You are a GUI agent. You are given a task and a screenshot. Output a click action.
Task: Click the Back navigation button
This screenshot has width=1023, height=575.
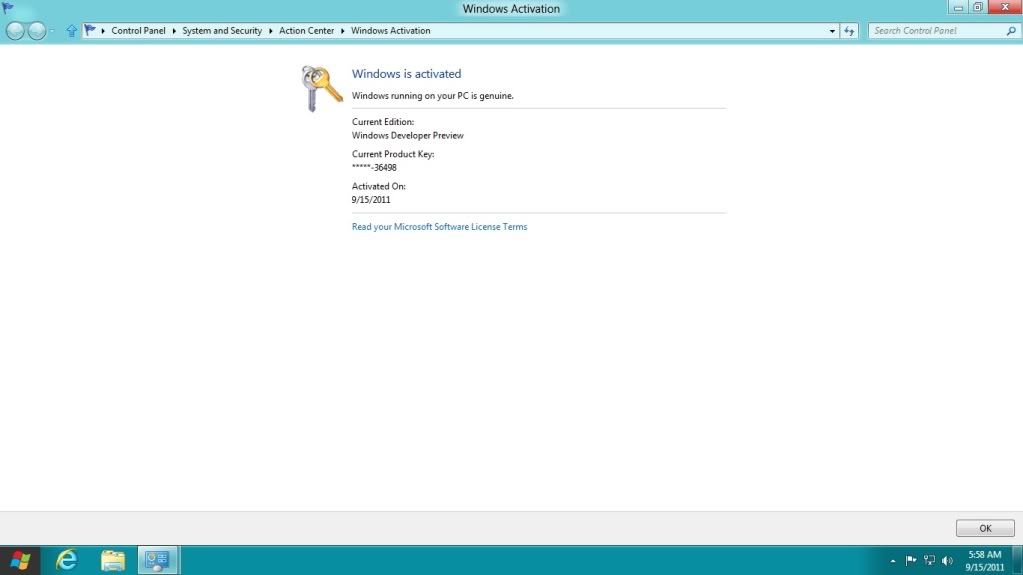click(x=15, y=31)
